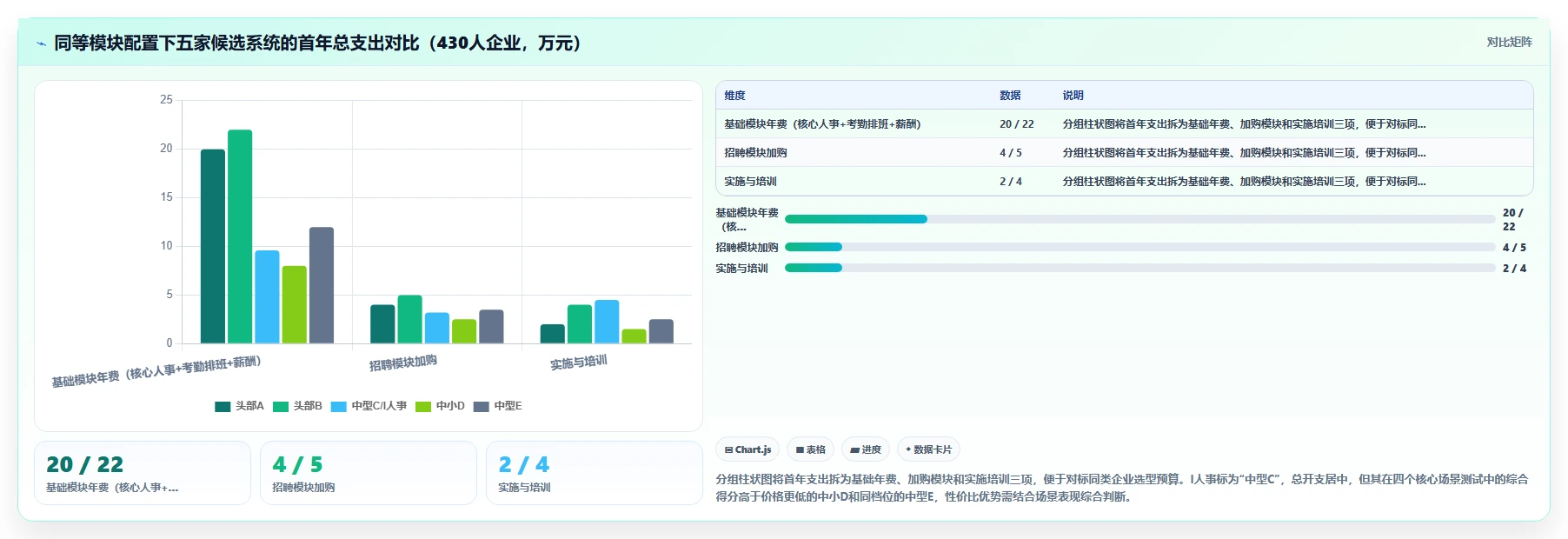Click x-axis label 招聘模块加购
Viewport: 1568px width, 539px height.
coord(403,363)
